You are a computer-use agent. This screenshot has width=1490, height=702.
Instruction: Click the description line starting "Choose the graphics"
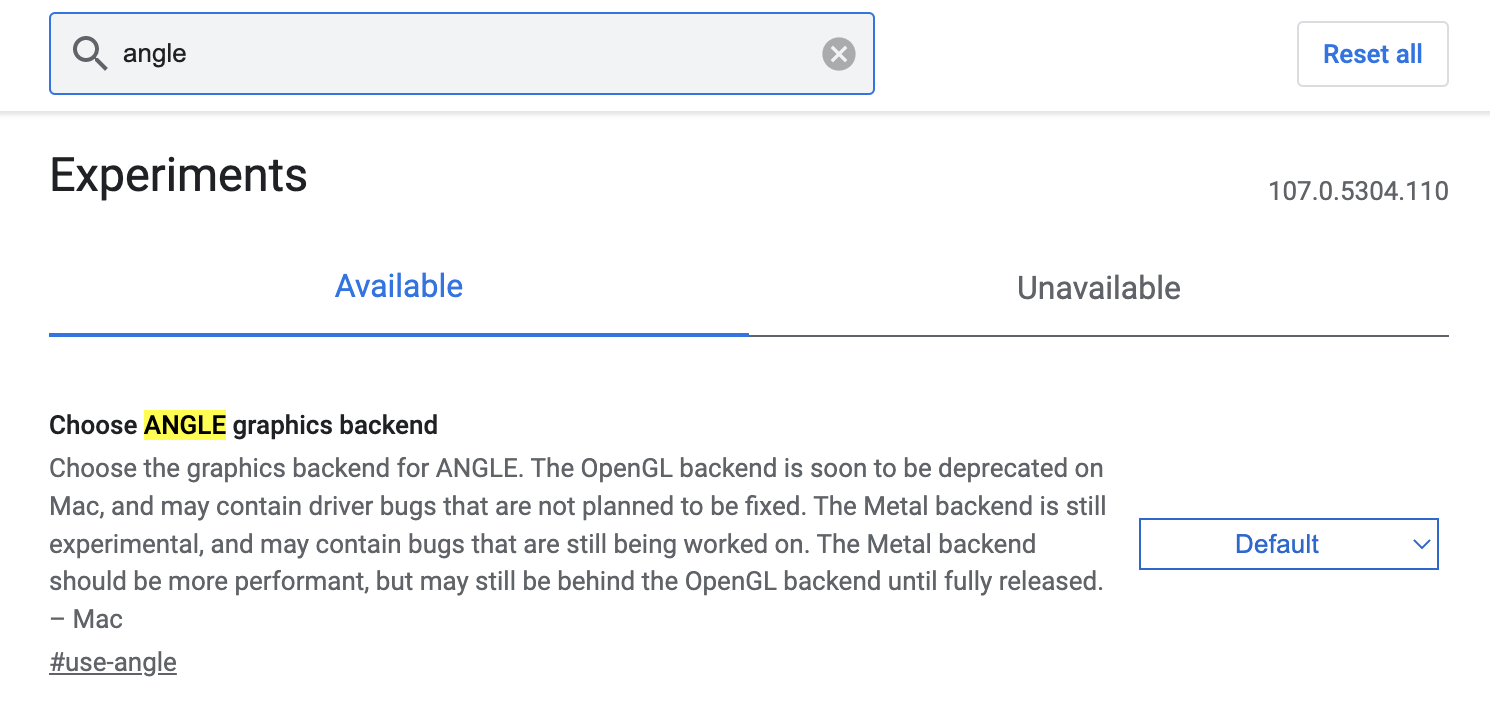click(x=575, y=468)
